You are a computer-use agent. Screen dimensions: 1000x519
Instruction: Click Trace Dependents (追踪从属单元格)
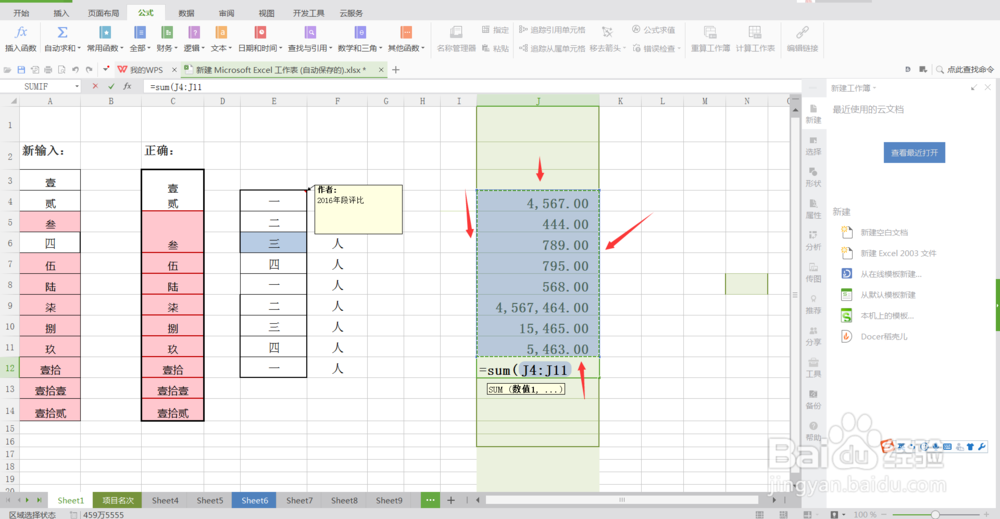coord(552,48)
